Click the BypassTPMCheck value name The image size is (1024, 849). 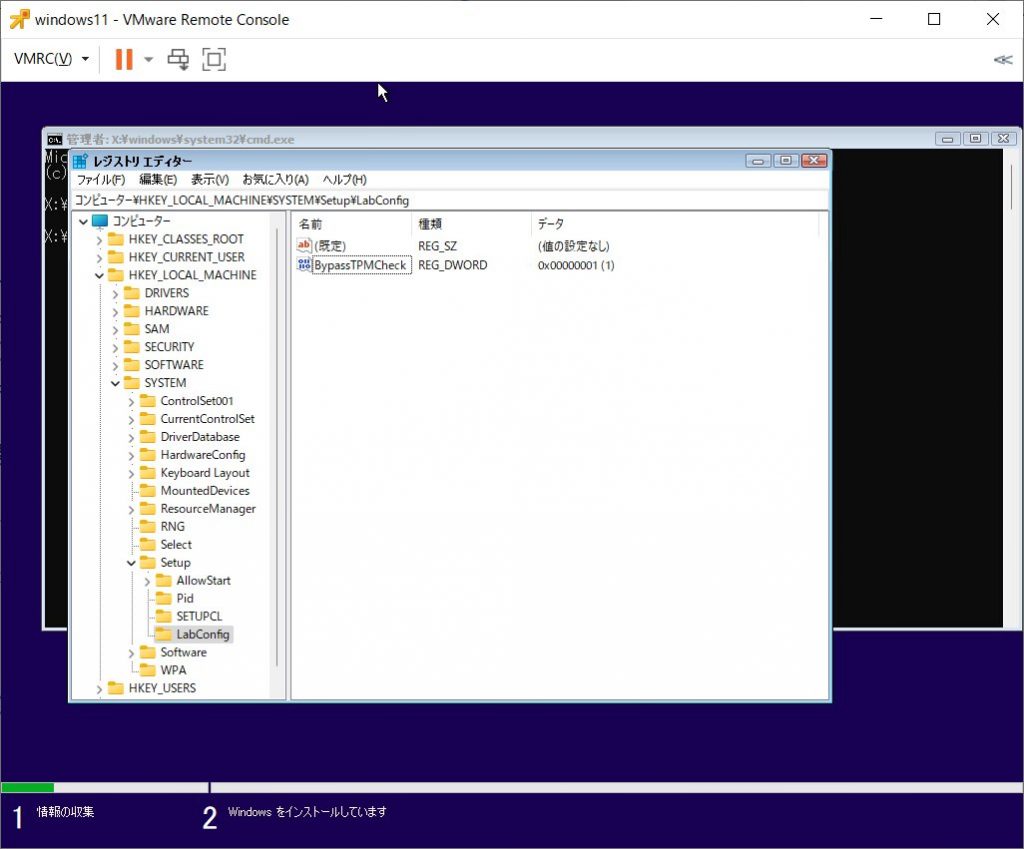click(360, 265)
